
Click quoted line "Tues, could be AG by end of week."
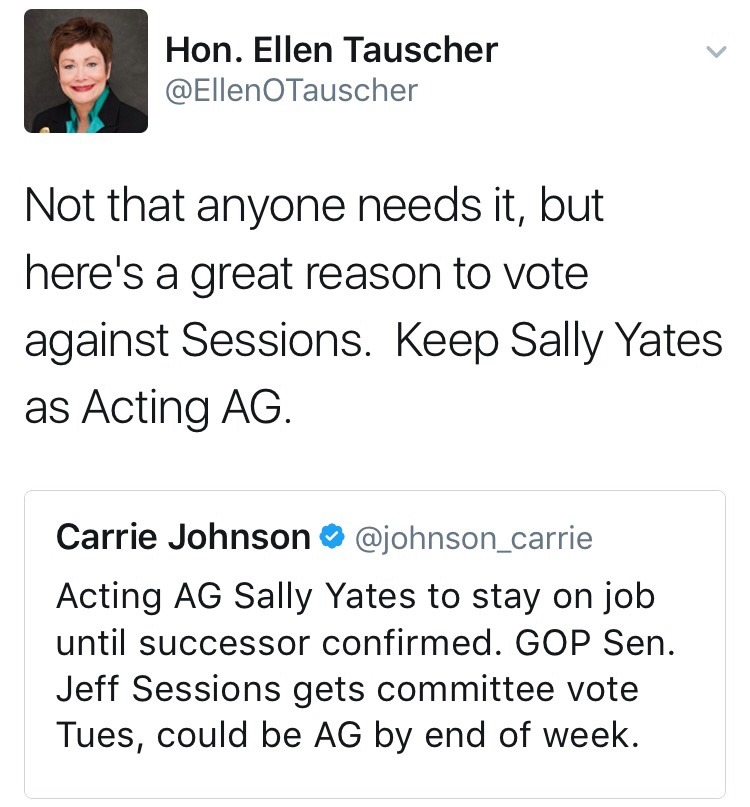(346, 737)
